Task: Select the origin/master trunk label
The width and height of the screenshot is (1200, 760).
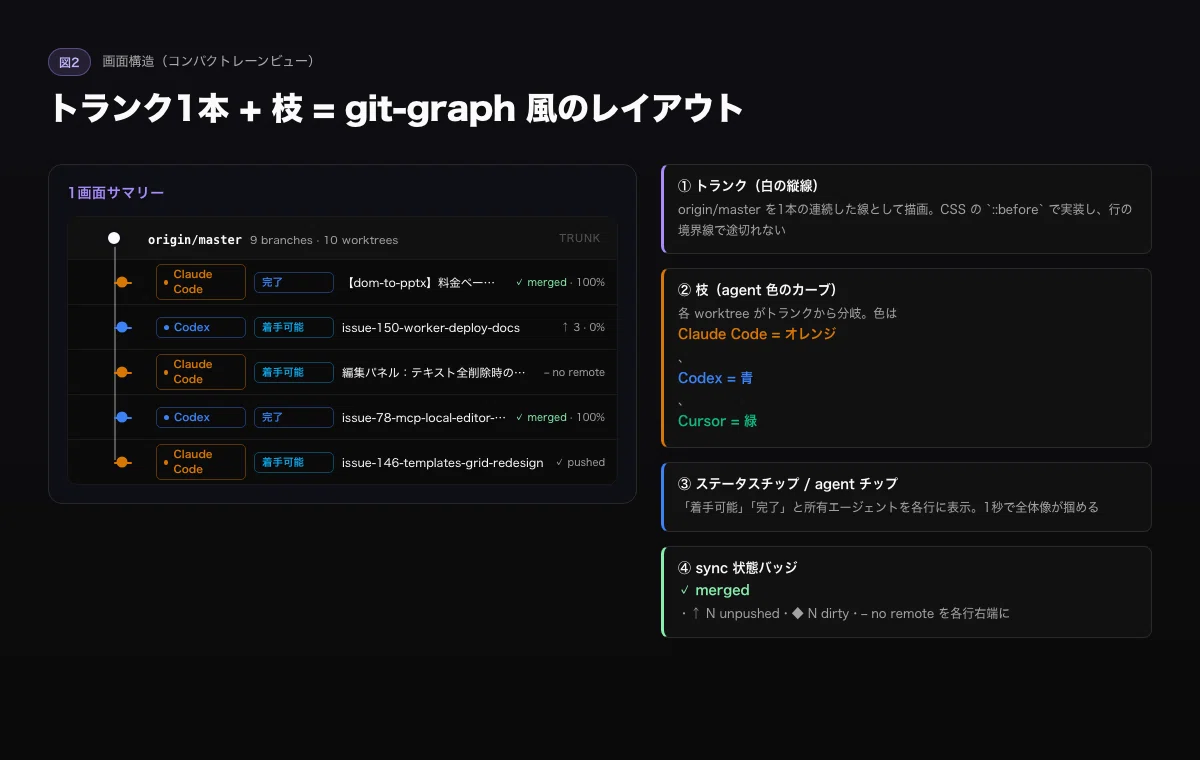Action: 195,240
